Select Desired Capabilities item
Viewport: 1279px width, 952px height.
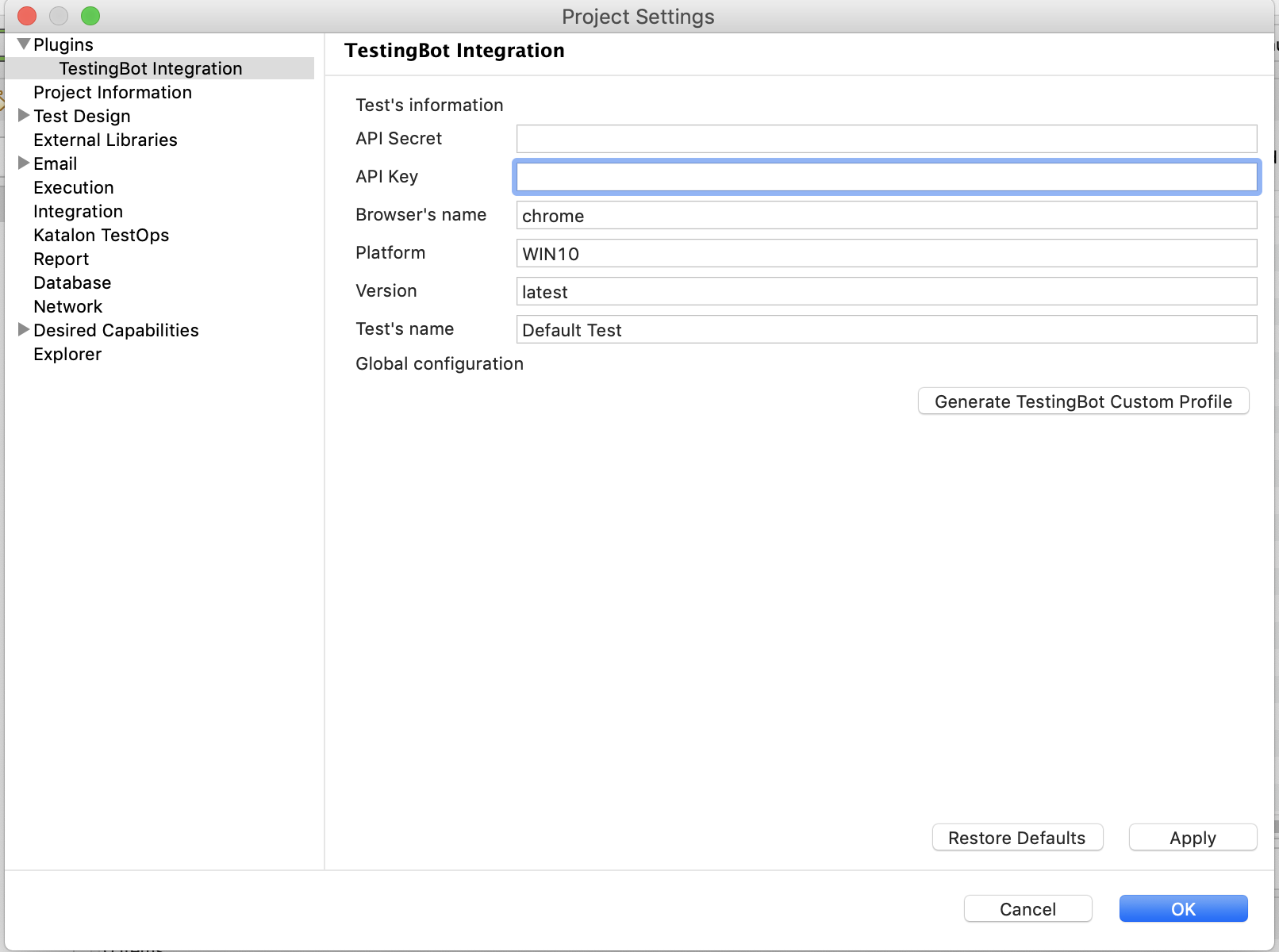tap(116, 331)
